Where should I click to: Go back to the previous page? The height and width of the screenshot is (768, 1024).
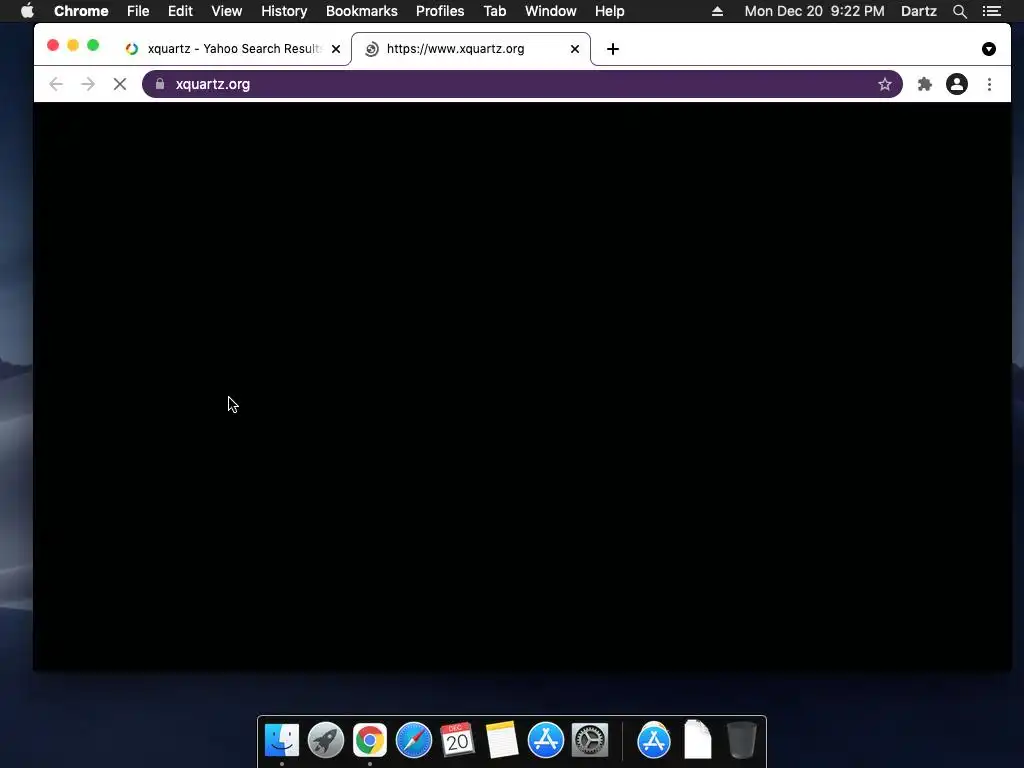click(56, 84)
